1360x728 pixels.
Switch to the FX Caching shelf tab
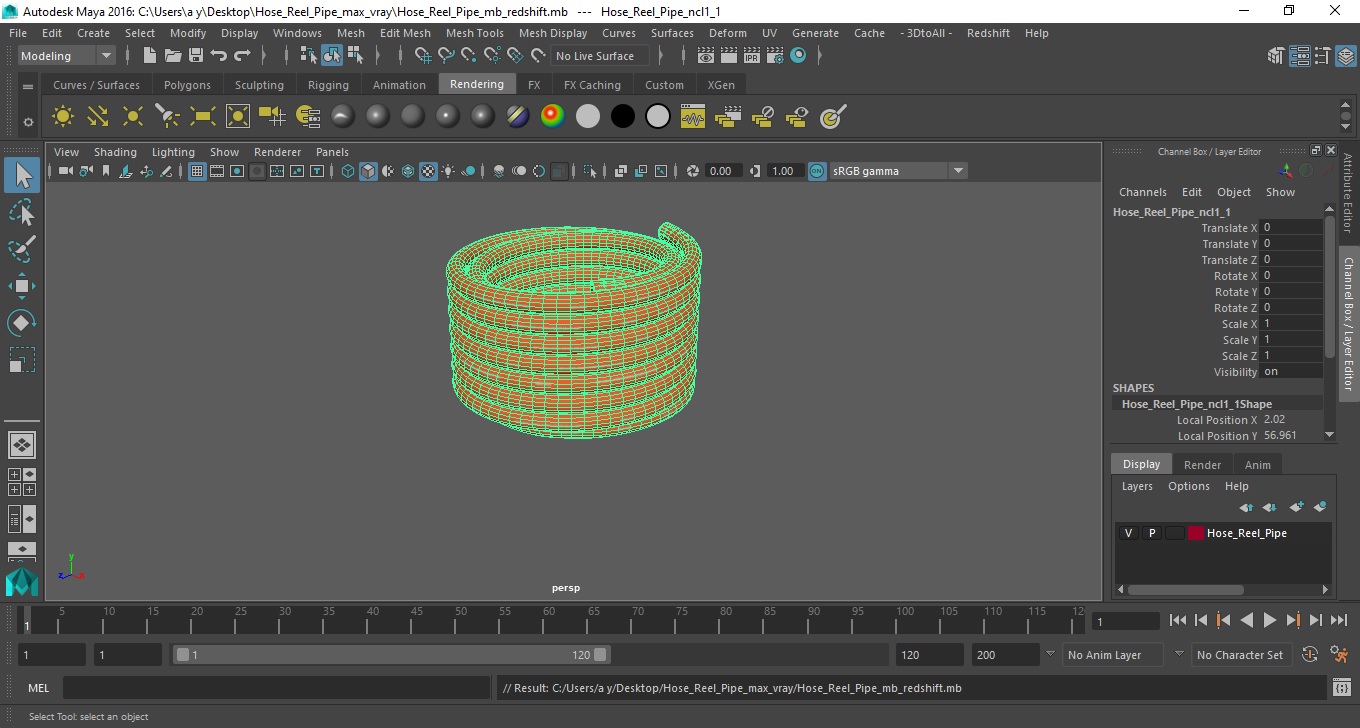tap(592, 85)
